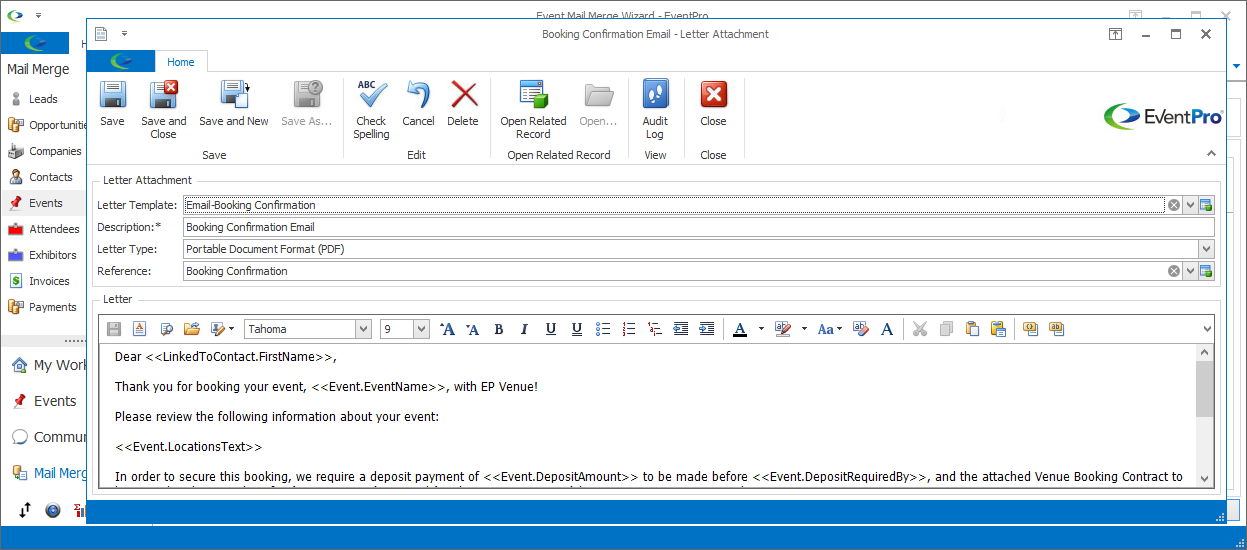Image resolution: width=1247 pixels, height=550 pixels.
Task: Open the Audit Log view
Action: (x=655, y=110)
